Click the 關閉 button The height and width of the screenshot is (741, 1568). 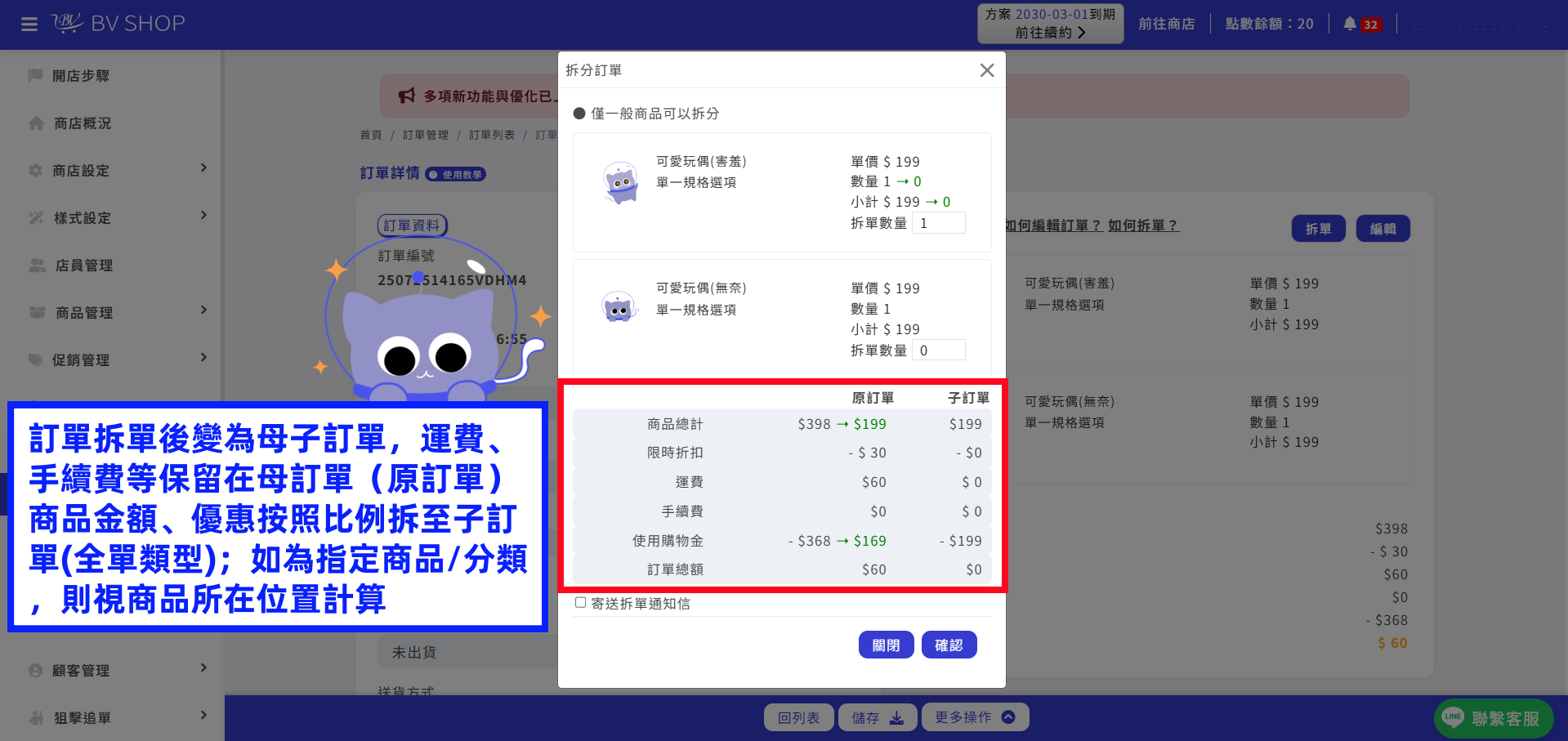coord(887,645)
